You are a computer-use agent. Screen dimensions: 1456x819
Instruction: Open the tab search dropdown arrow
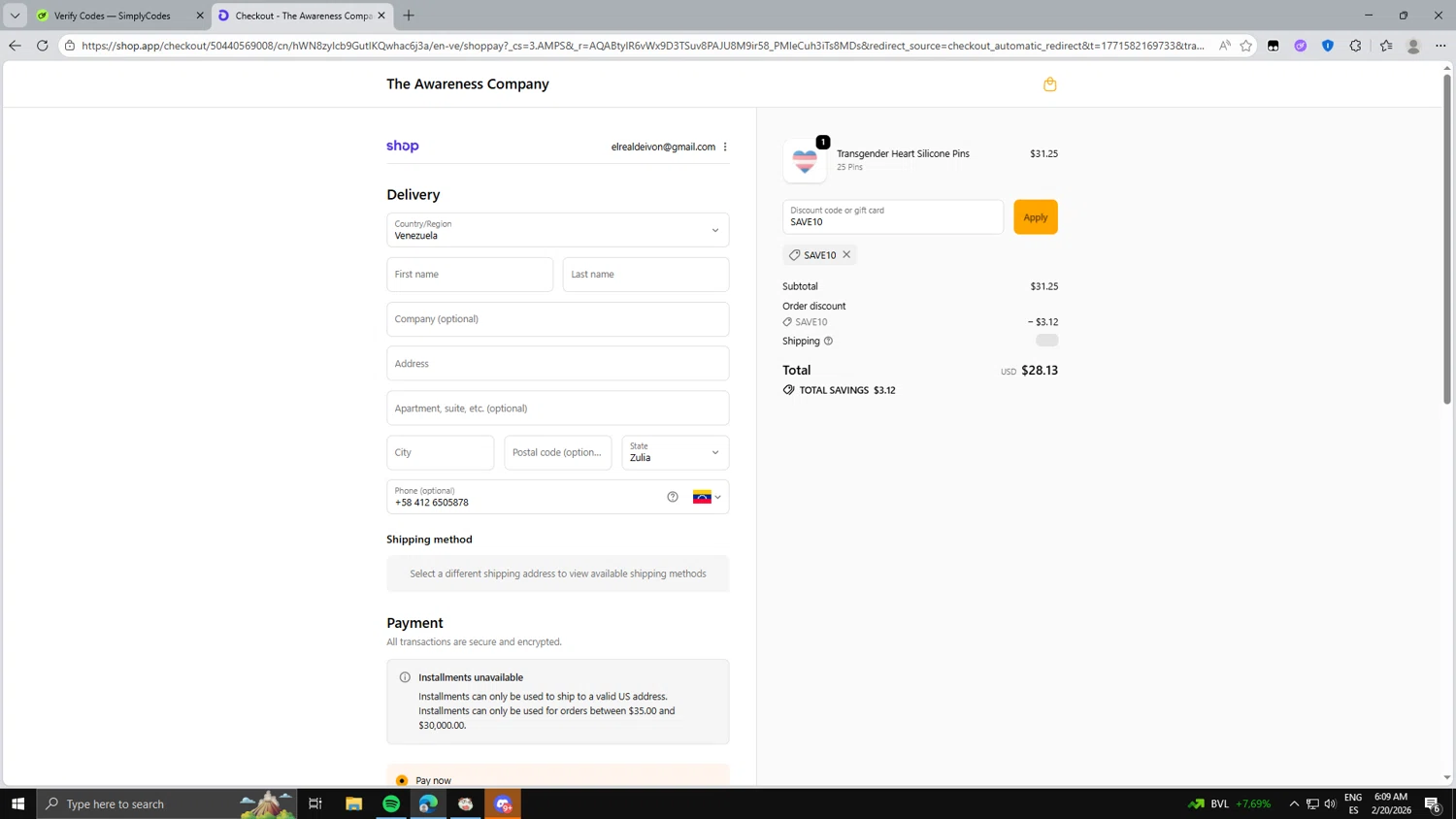(15, 16)
